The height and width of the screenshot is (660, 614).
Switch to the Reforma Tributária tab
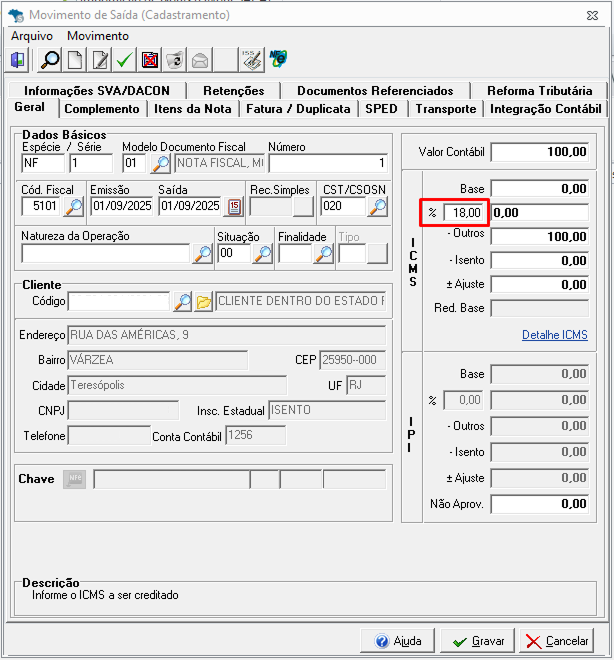pos(540,90)
